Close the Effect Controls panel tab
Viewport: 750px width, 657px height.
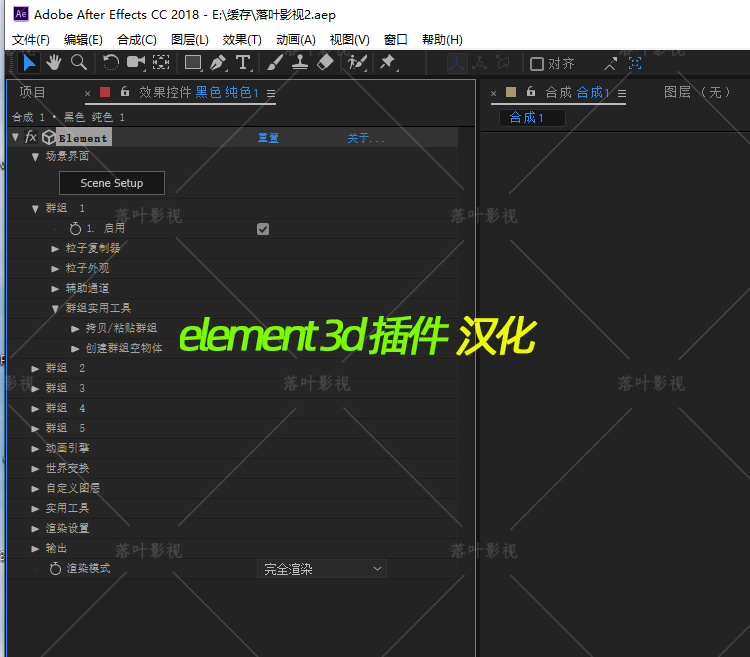coord(88,94)
